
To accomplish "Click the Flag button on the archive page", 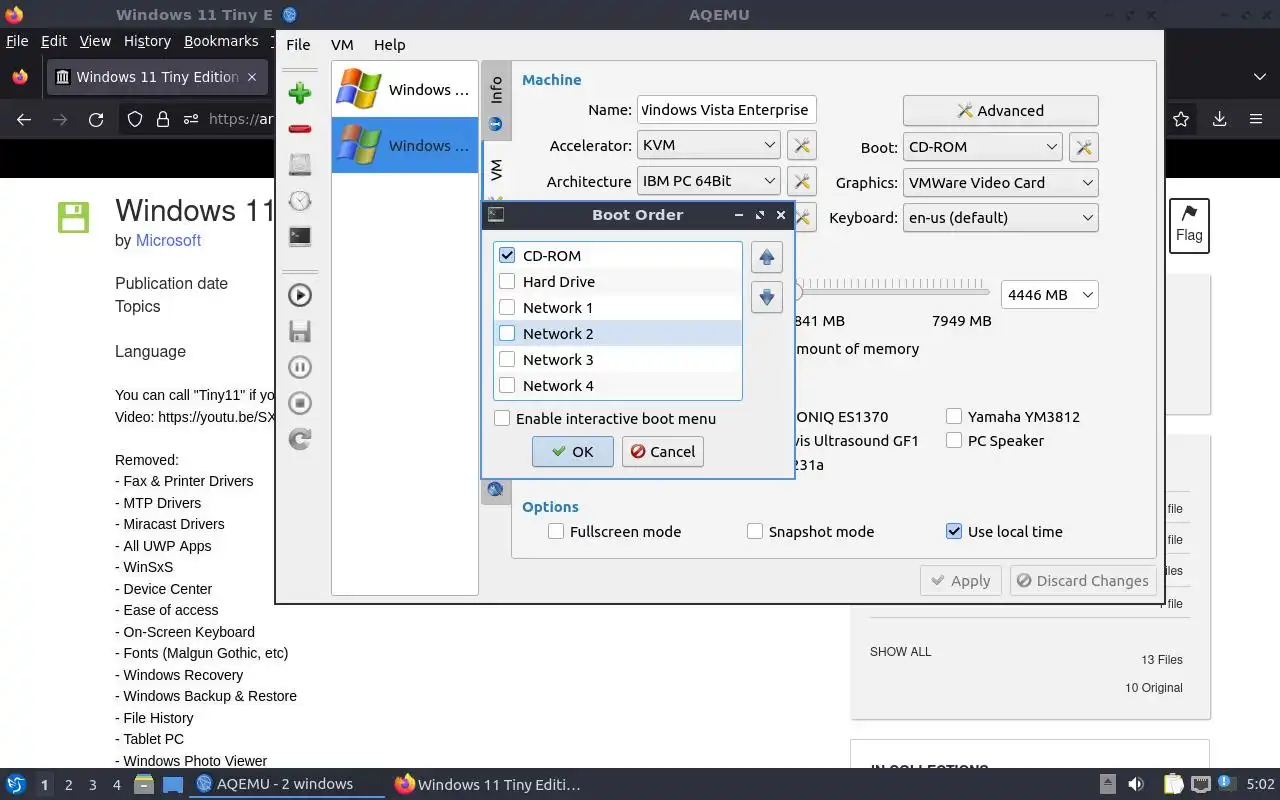I will (1189, 225).
